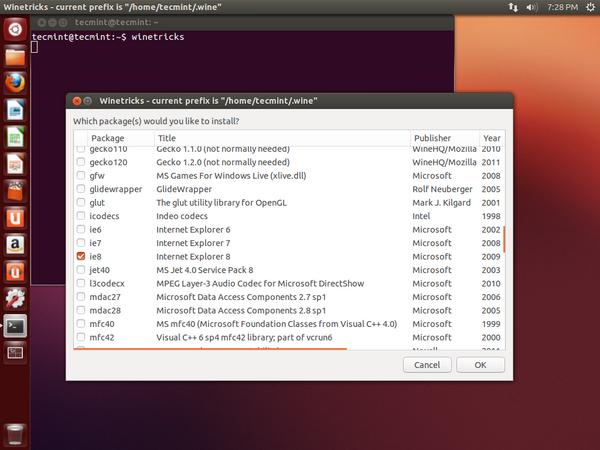Check the jet40 package checkbox
Screen dimensions: 600x450
point(81,270)
